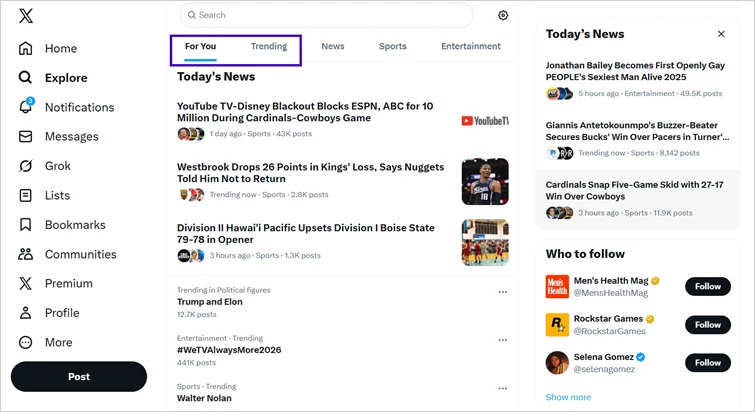Screen dimensions: 755x412
Task: Open Division II Hawai'i Pacific headline
Action: click(306, 233)
